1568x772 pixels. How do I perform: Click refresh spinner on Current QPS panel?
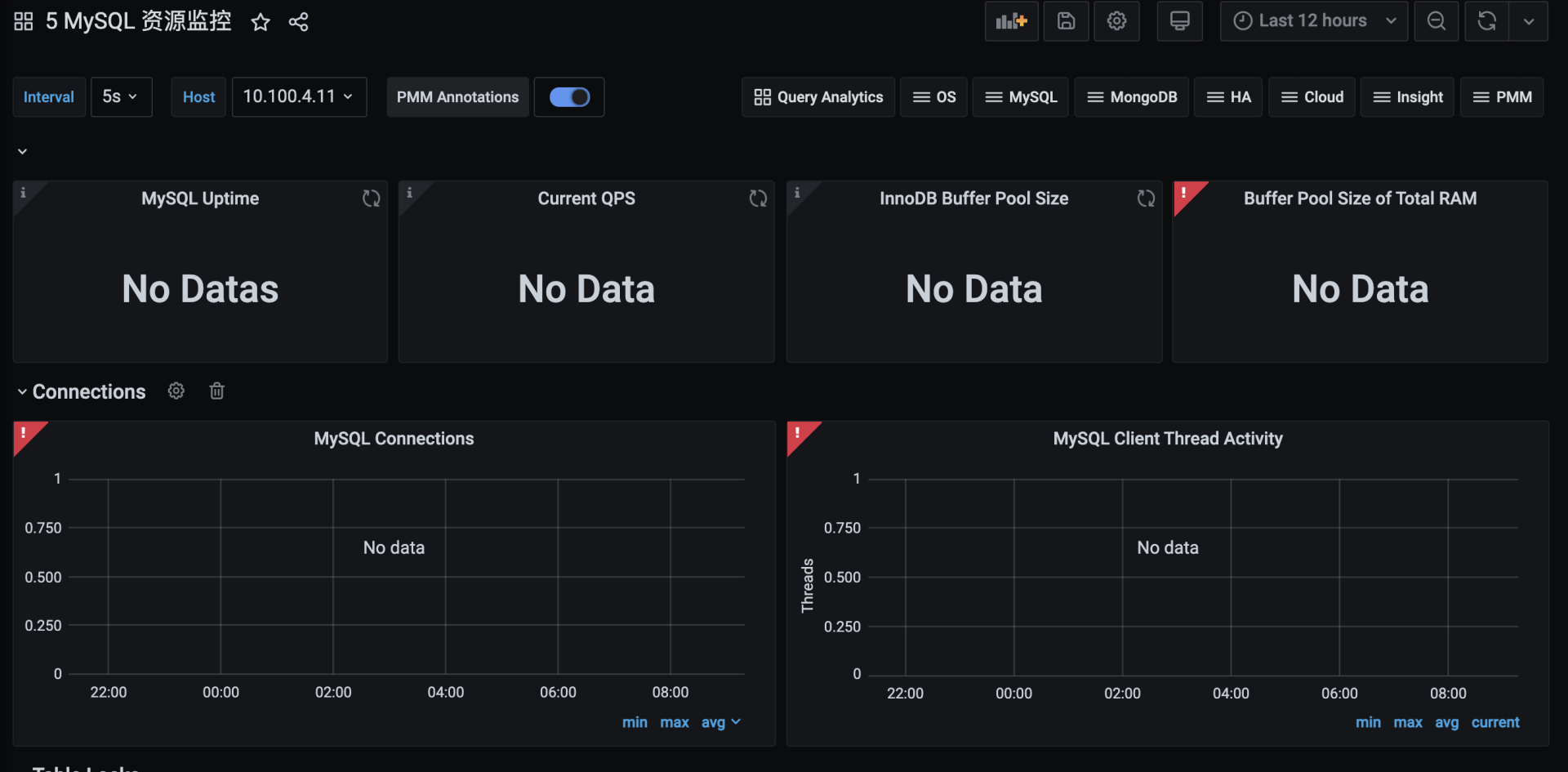pyautogui.click(x=759, y=199)
